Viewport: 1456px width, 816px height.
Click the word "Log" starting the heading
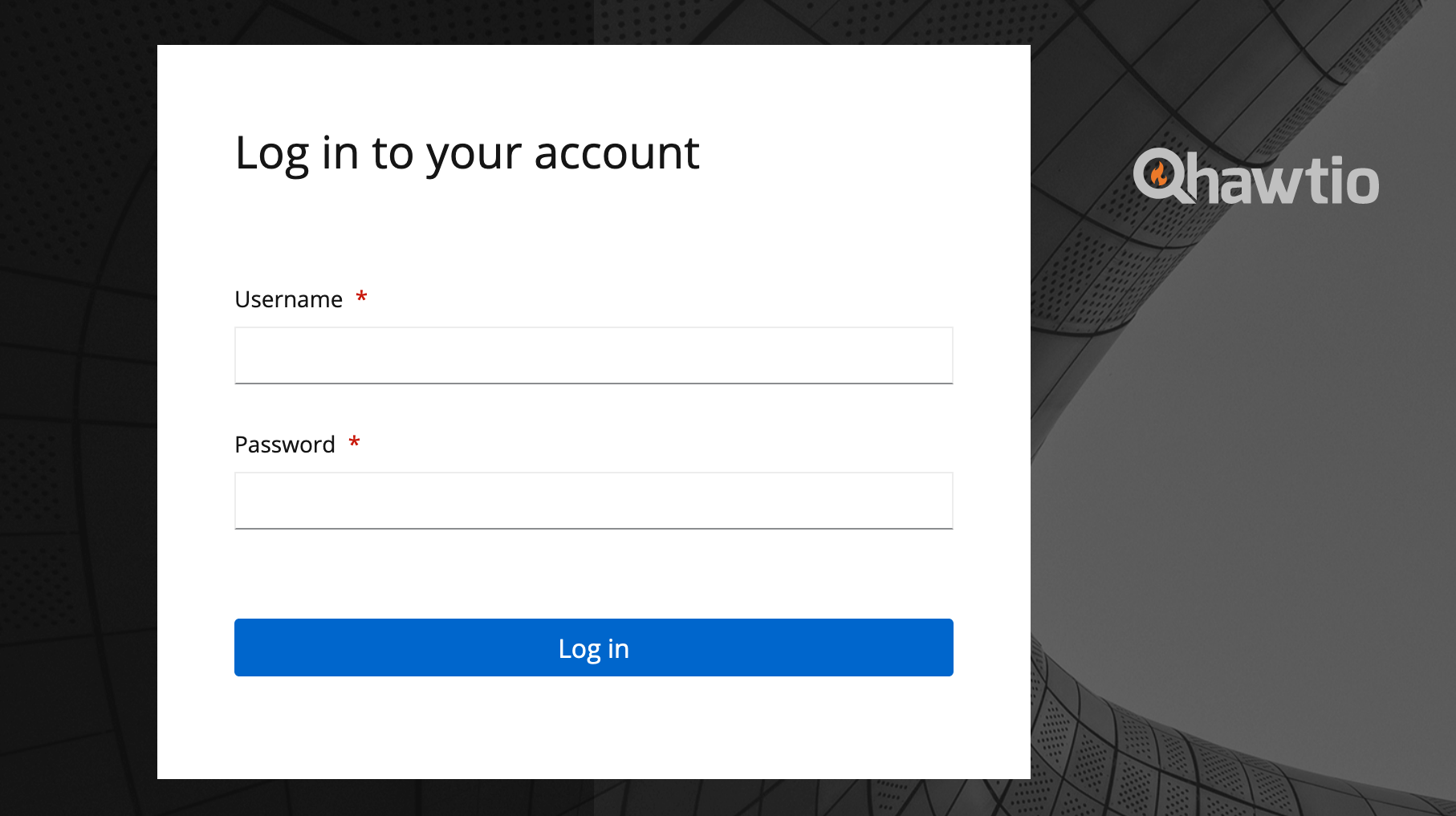point(271,152)
